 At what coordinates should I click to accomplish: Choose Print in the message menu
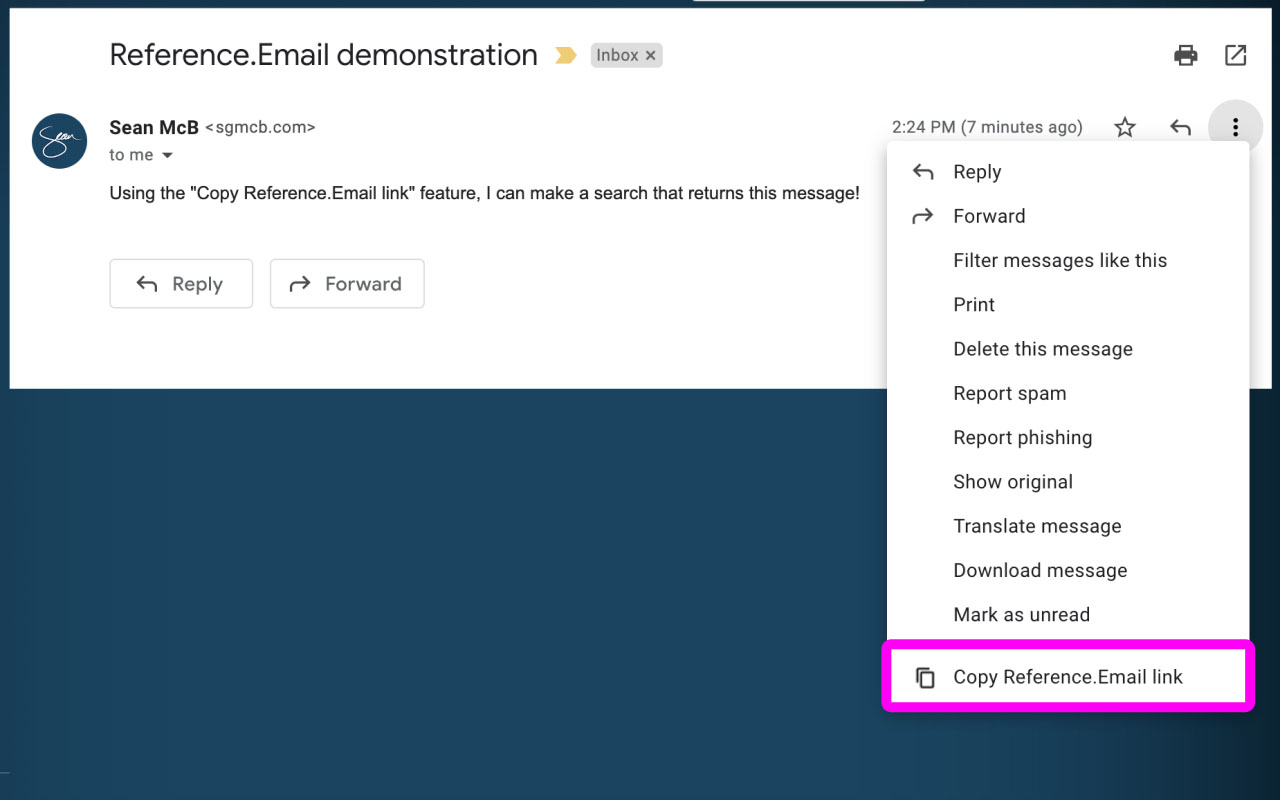point(974,305)
